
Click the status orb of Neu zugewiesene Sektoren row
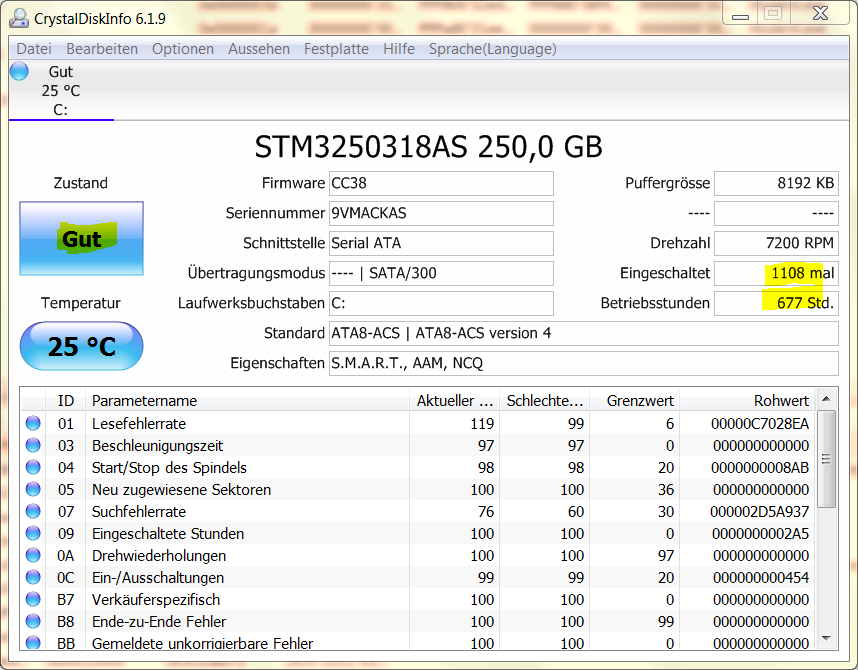click(x=33, y=489)
